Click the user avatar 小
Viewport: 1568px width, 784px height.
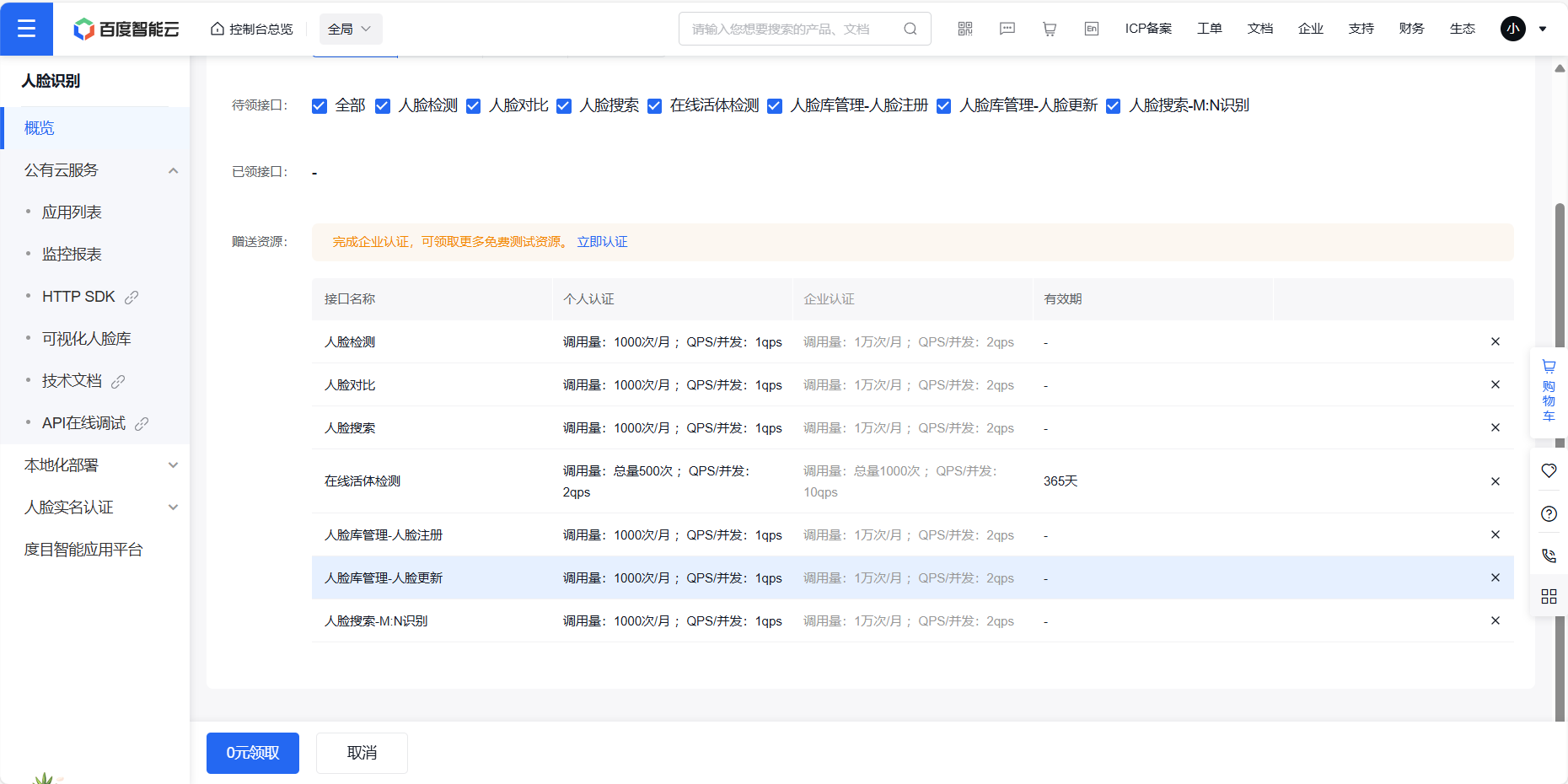click(x=1513, y=29)
